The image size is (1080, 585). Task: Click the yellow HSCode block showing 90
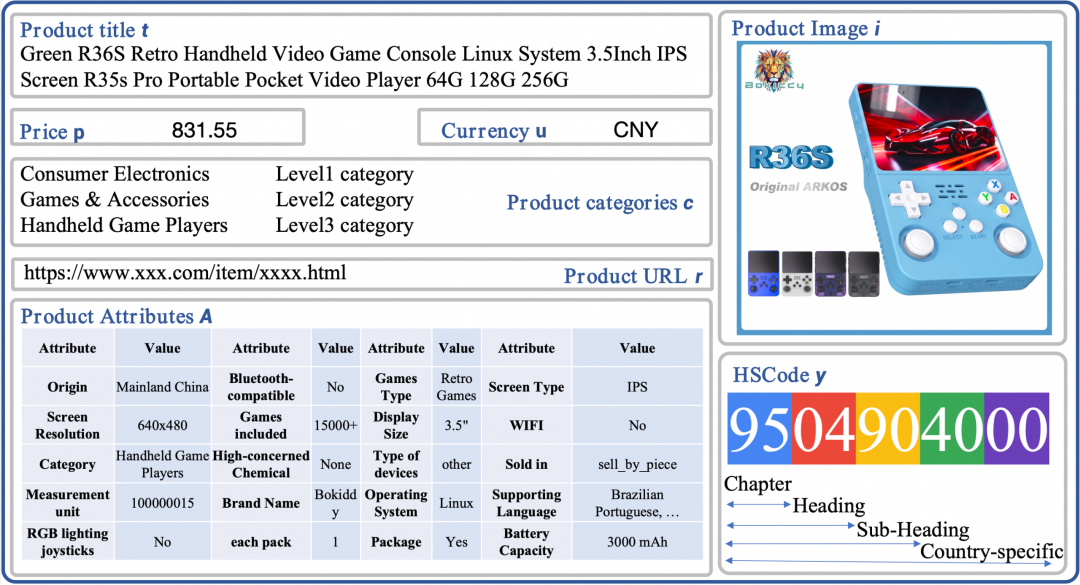(x=888, y=429)
